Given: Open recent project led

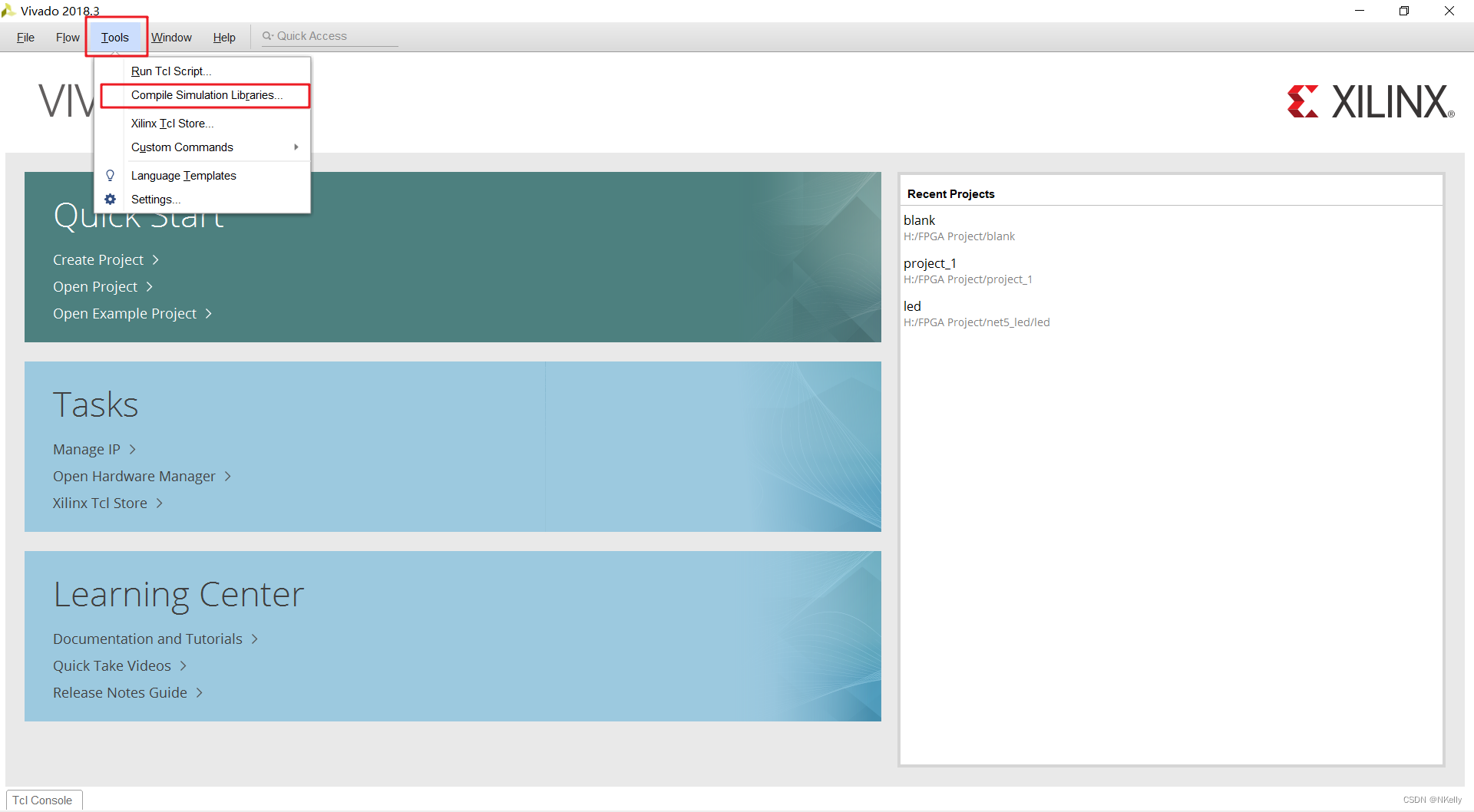Looking at the screenshot, I should point(912,306).
